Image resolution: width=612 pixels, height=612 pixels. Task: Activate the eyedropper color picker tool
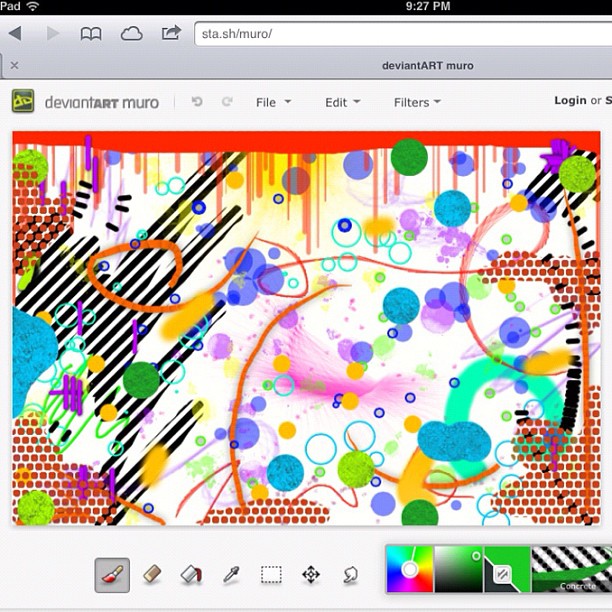(231, 574)
